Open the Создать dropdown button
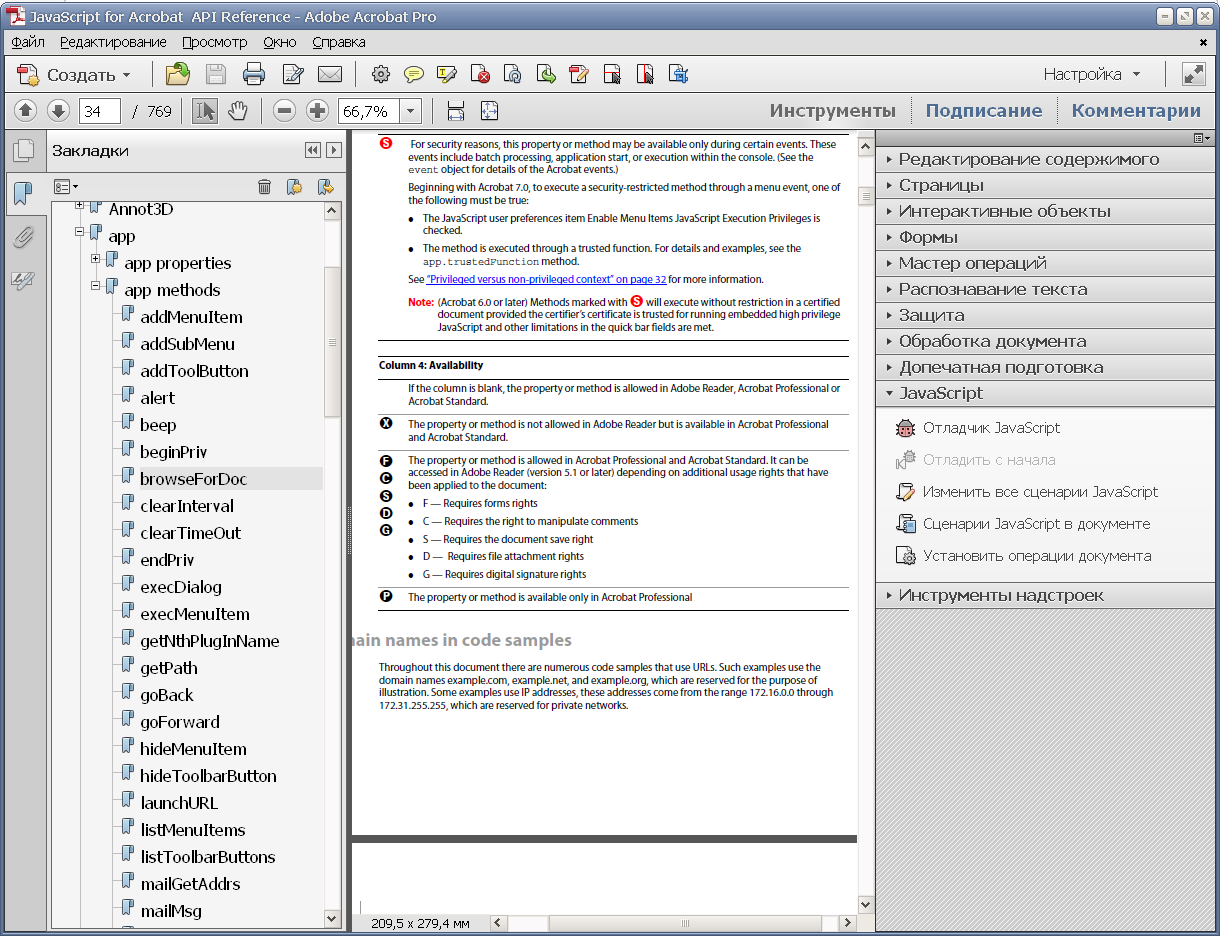This screenshot has height=936, width=1220. coord(76,75)
